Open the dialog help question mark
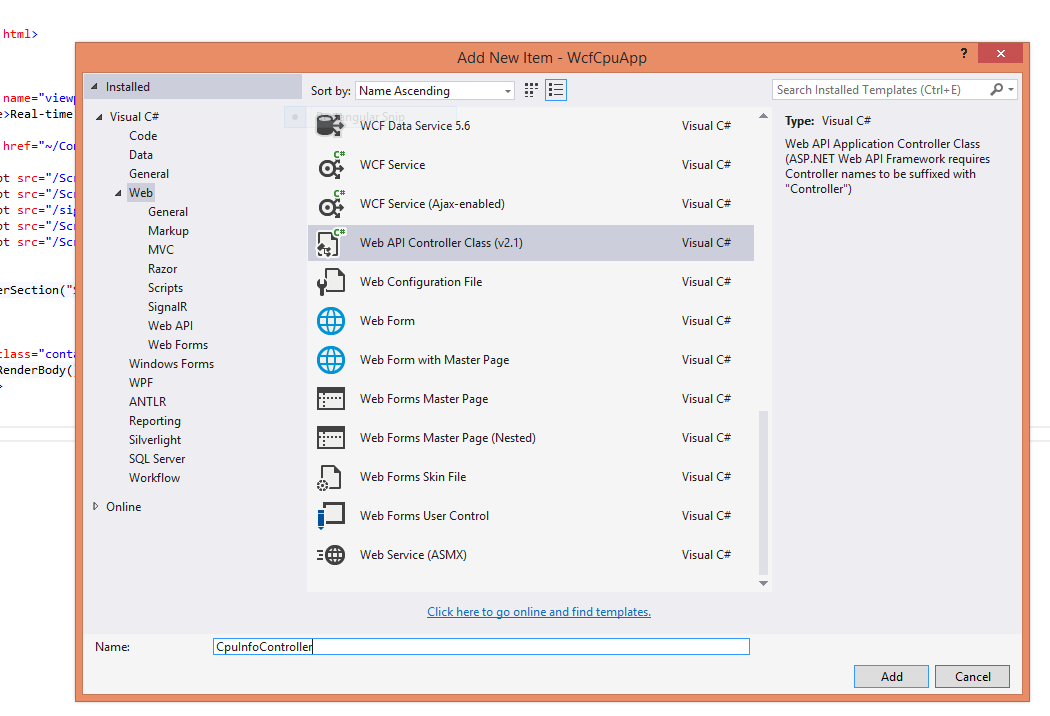This screenshot has width=1050, height=716. coord(963,53)
